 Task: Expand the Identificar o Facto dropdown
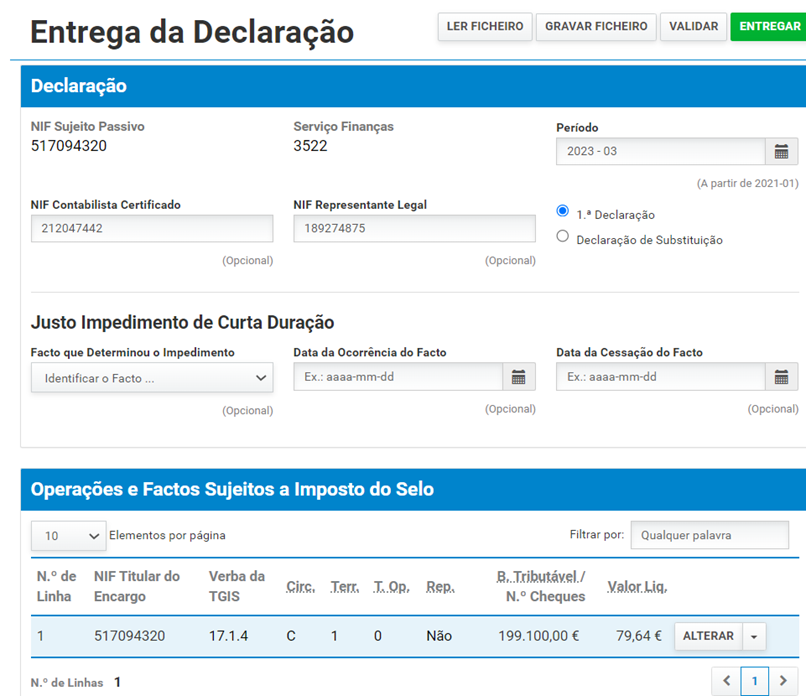(152, 378)
